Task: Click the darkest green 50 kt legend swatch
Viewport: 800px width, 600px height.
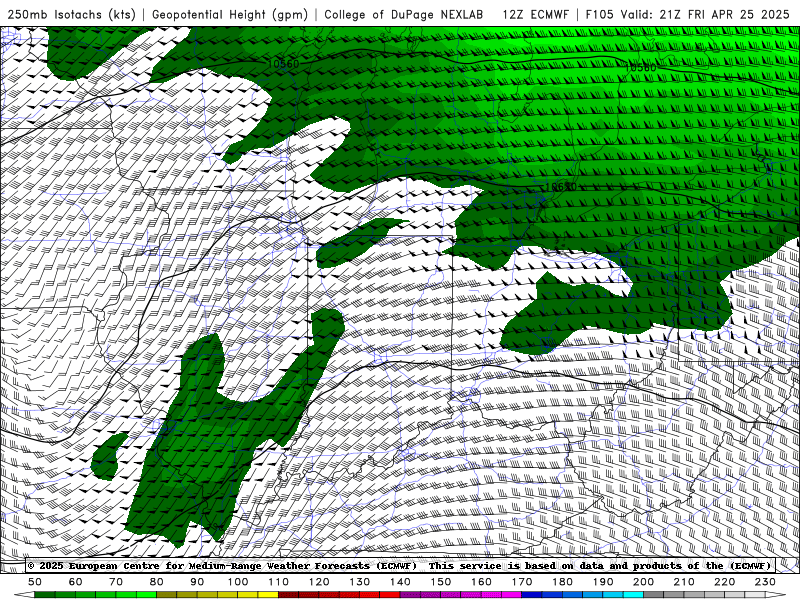Action: pyautogui.click(x=45, y=595)
